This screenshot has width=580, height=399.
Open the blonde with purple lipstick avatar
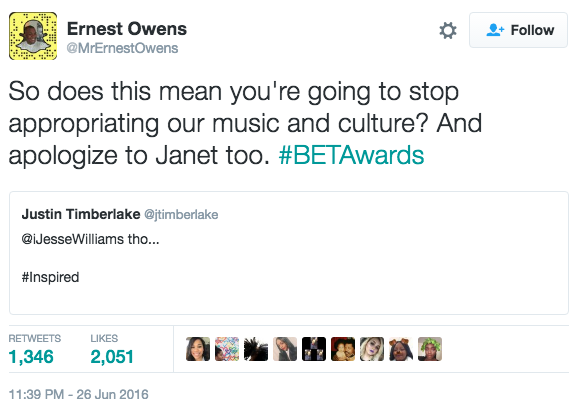372,349
